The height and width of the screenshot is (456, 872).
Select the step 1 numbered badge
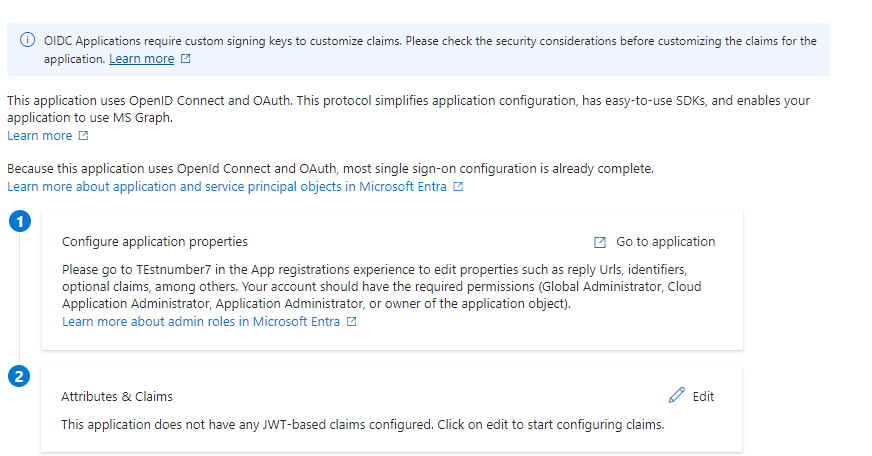20,221
